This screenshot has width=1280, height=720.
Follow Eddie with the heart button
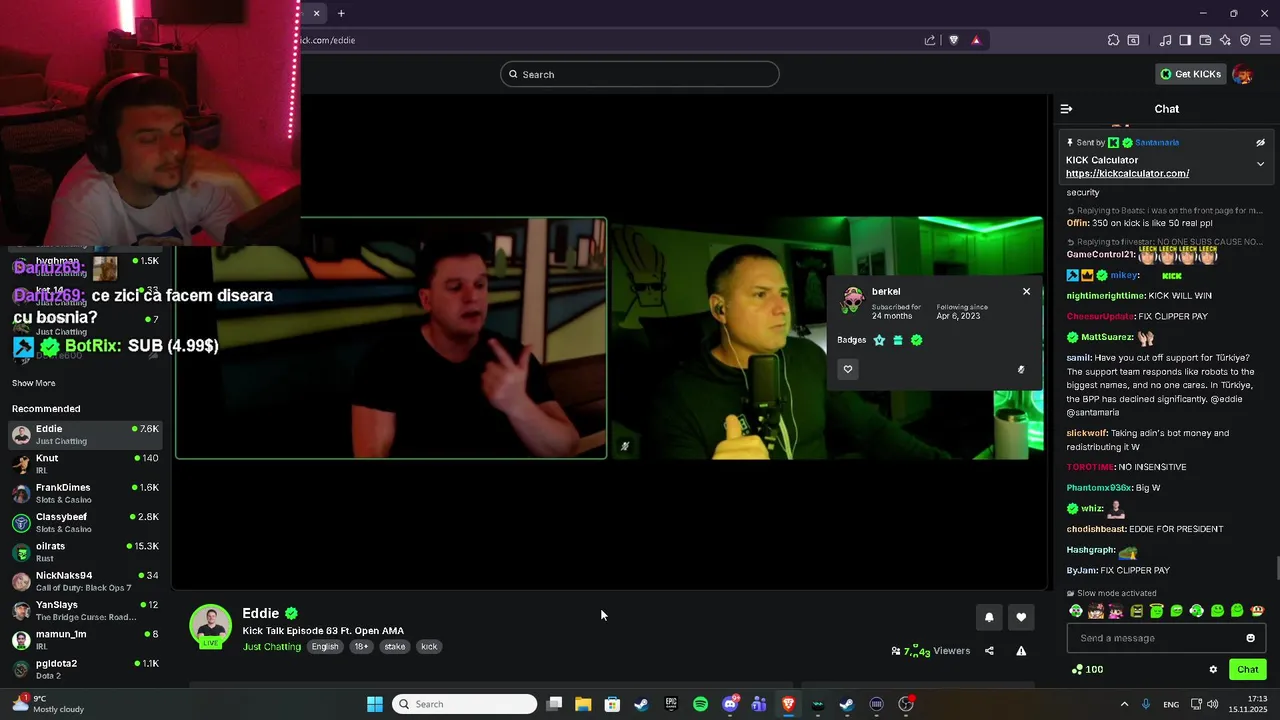(1021, 617)
